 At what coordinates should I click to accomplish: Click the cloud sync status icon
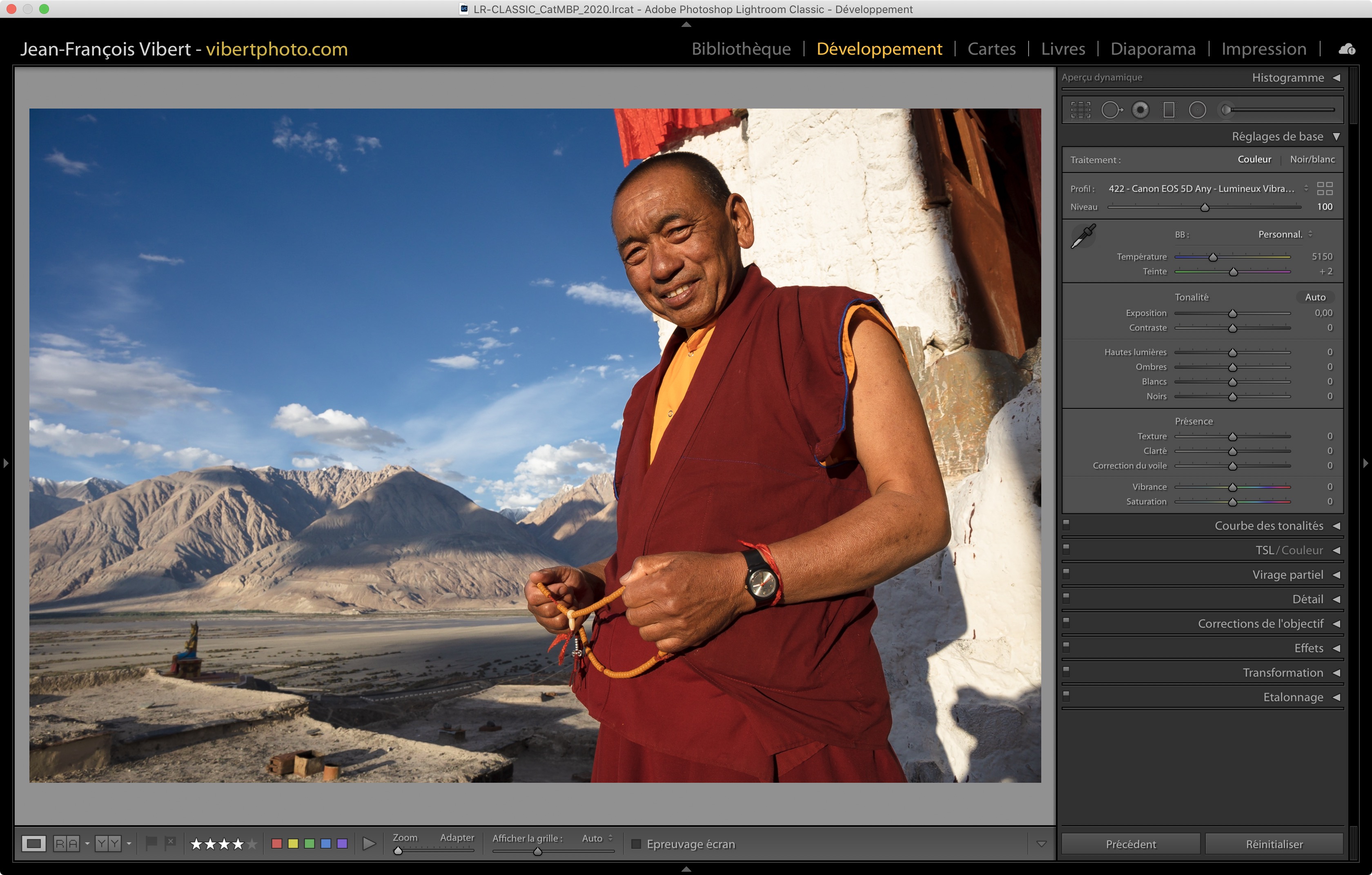coord(1346,49)
